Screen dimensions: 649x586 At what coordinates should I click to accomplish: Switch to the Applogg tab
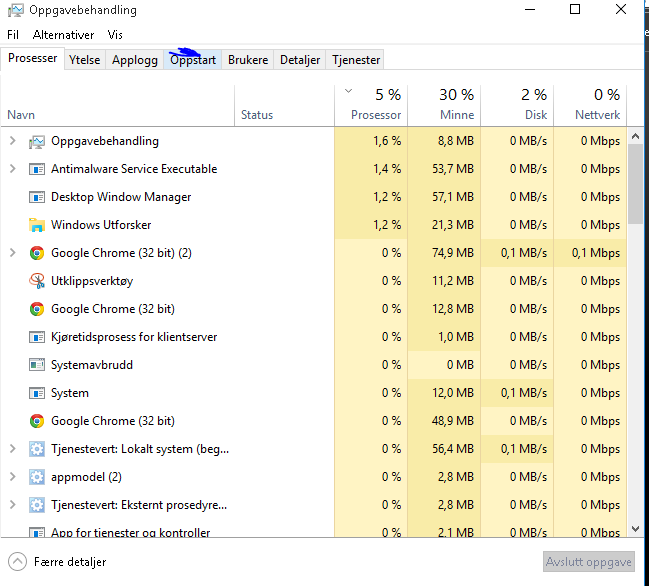pos(135,60)
